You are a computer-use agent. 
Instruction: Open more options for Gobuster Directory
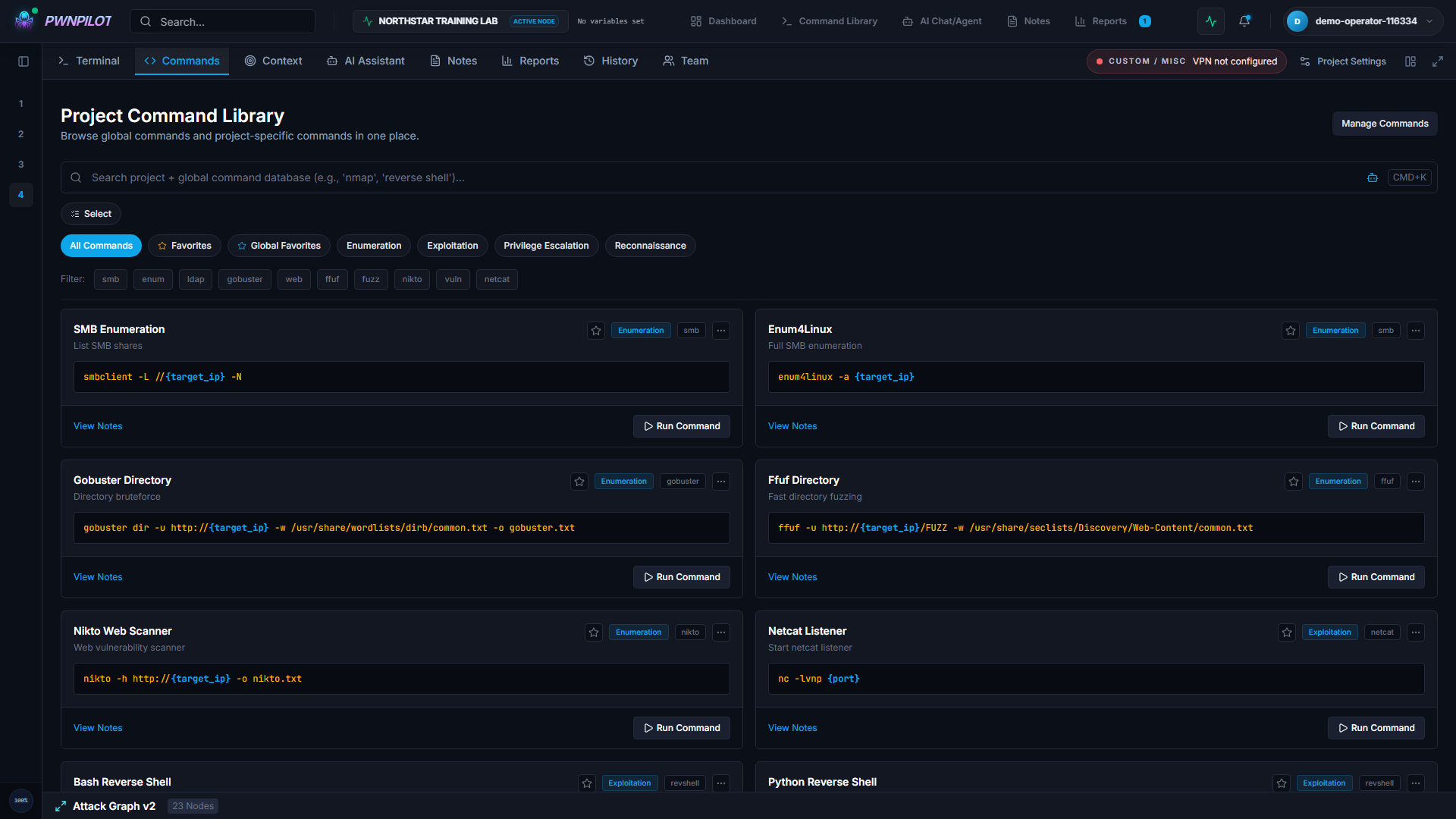coord(721,482)
